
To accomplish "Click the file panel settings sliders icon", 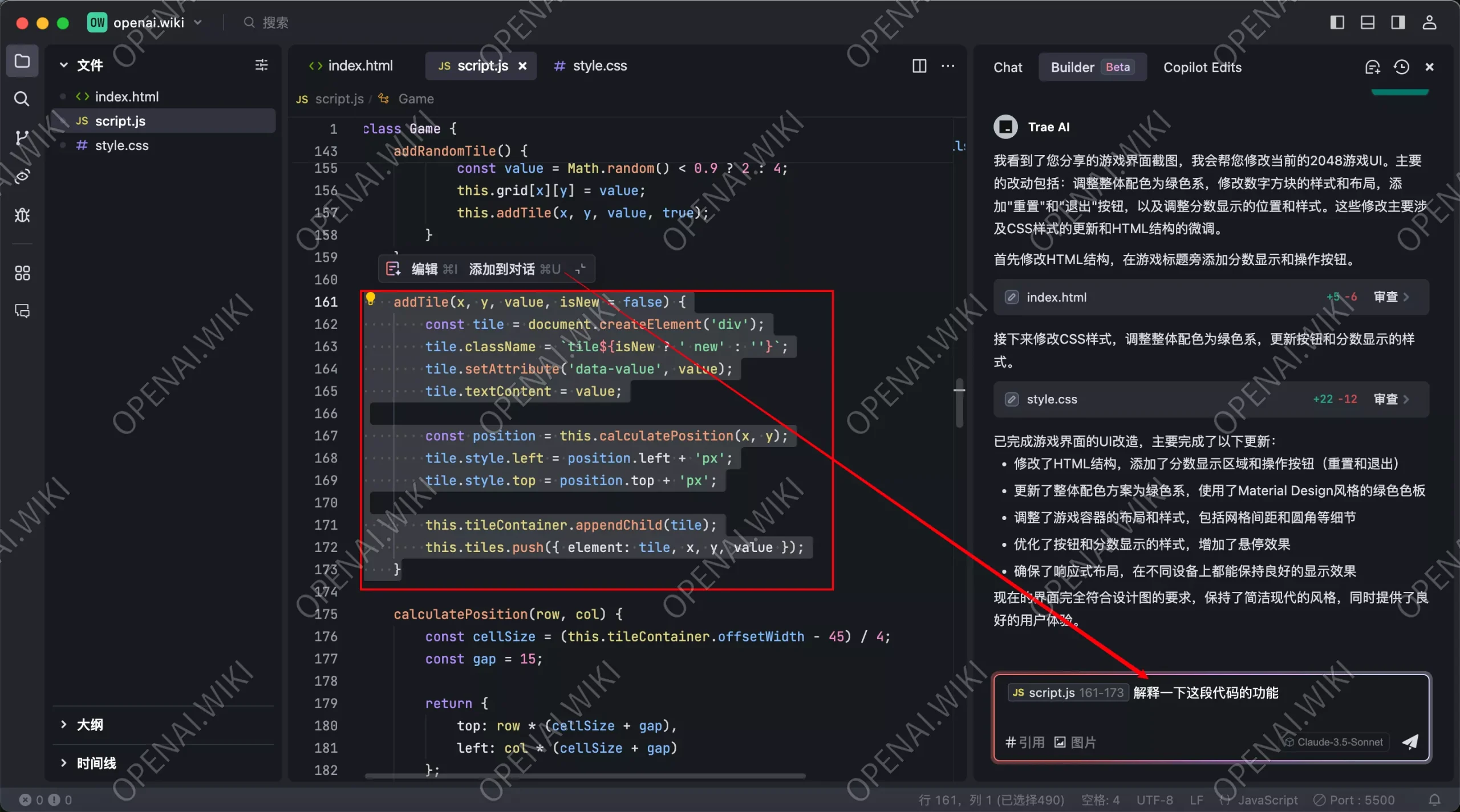I will pyautogui.click(x=261, y=65).
